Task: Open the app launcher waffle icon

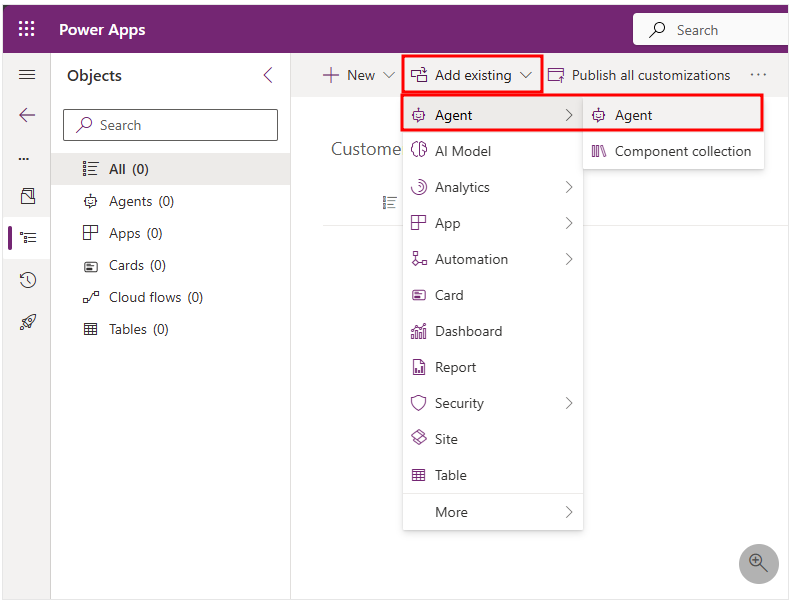Action: (x=27, y=29)
